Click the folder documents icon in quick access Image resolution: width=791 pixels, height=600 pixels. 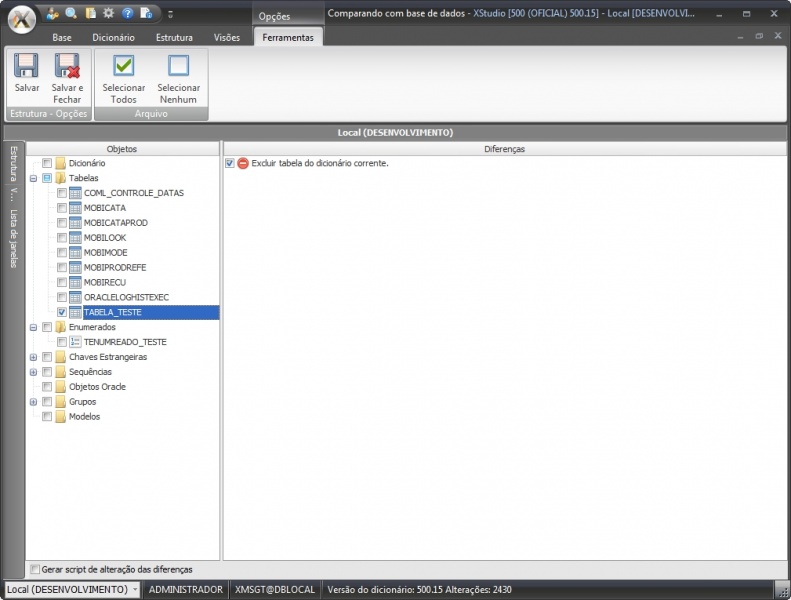point(90,13)
